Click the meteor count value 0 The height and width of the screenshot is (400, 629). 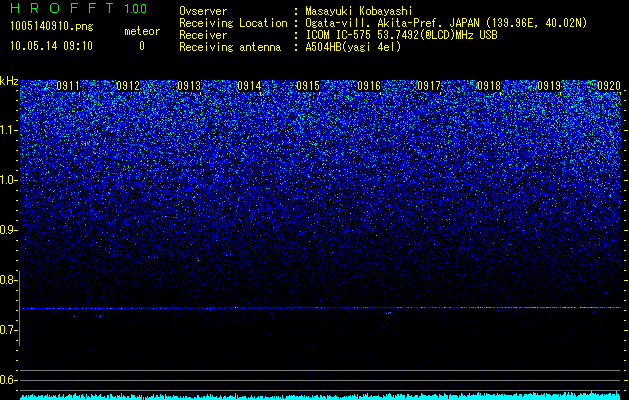142,46
